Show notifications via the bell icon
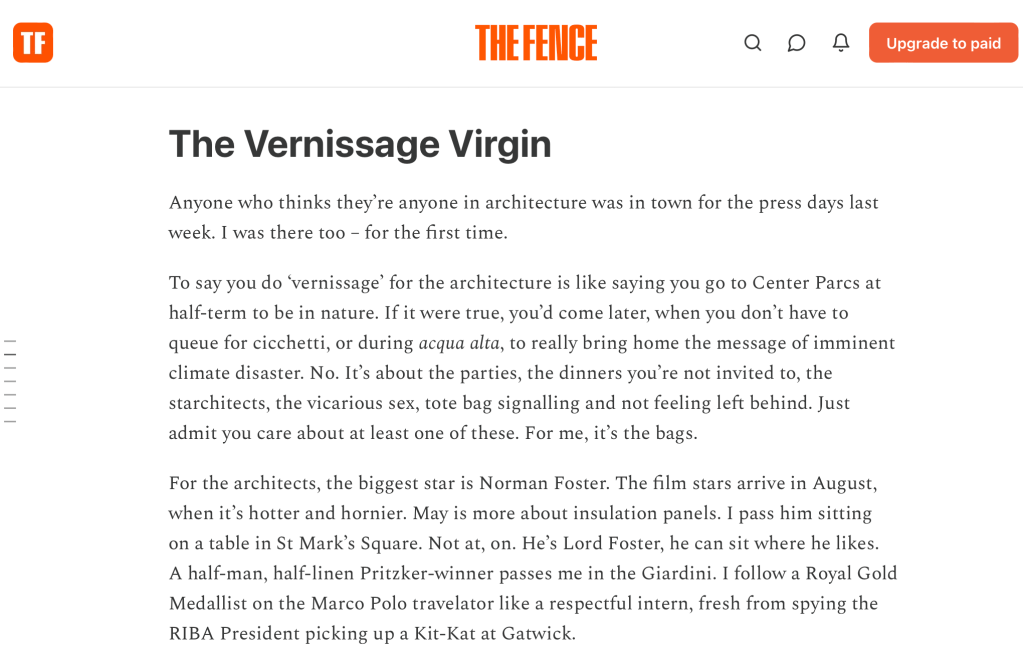The height and width of the screenshot is (666, 1023). pos(841,43)
